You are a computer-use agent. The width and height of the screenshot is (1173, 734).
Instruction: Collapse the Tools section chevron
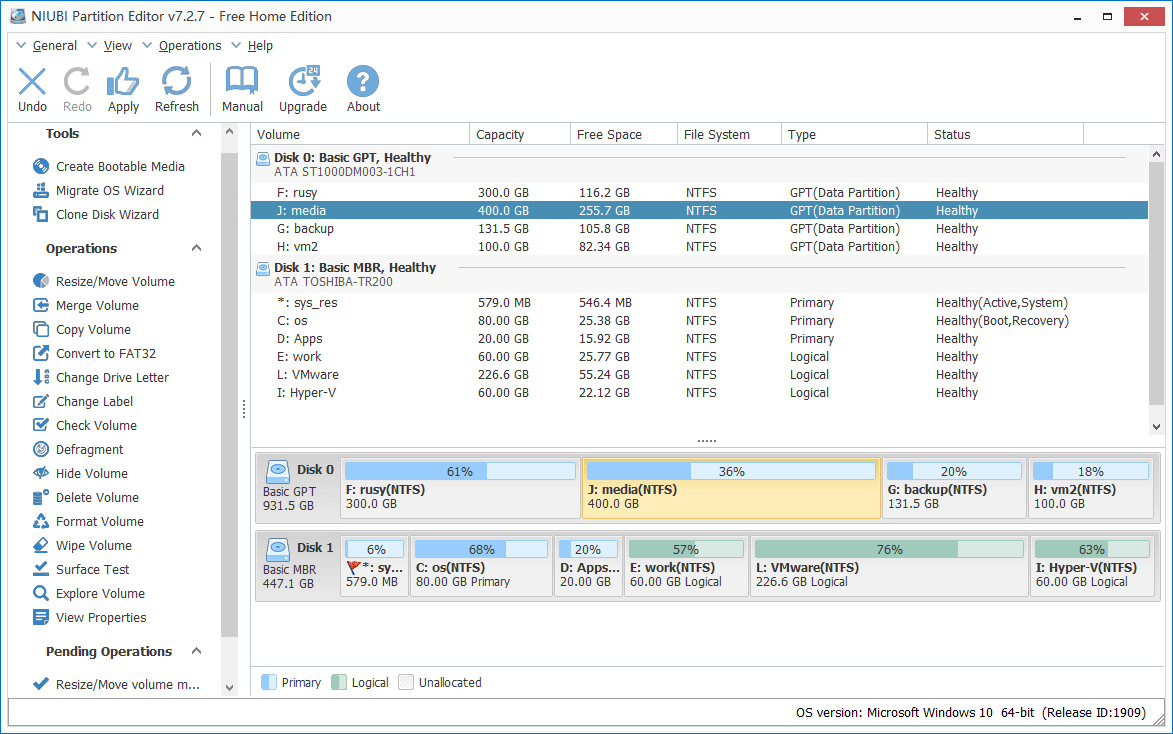(196, 134)
